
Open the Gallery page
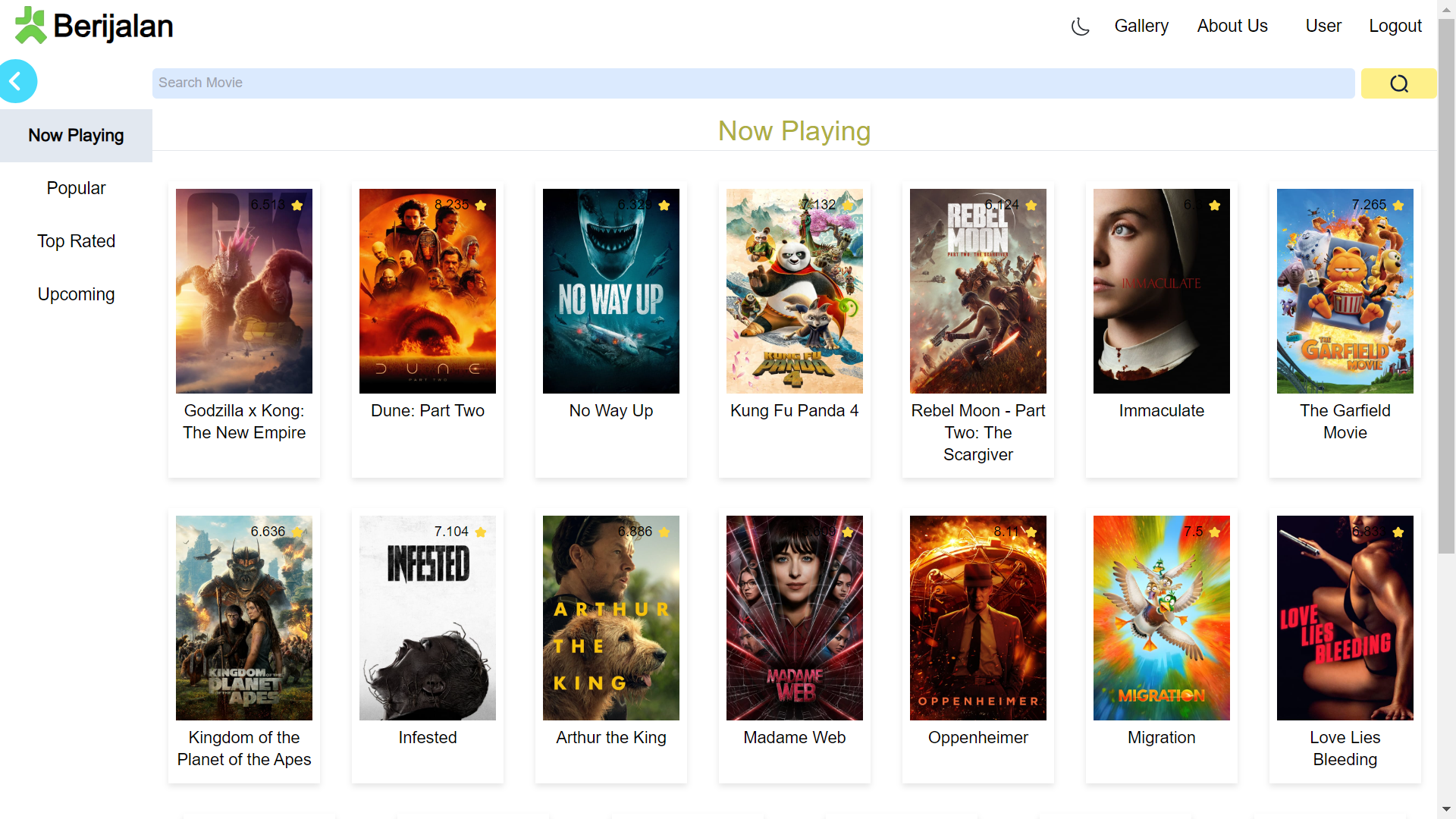(1141, 26)
